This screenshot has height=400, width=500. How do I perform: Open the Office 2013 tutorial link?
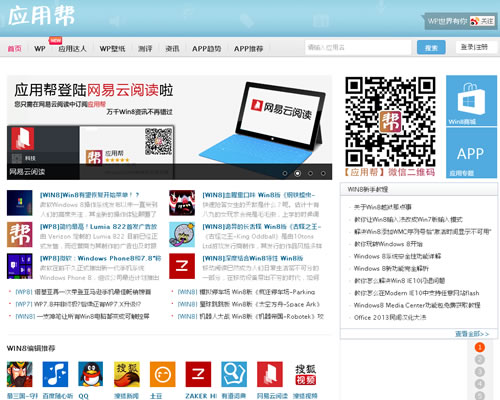[x=390, y=317]
